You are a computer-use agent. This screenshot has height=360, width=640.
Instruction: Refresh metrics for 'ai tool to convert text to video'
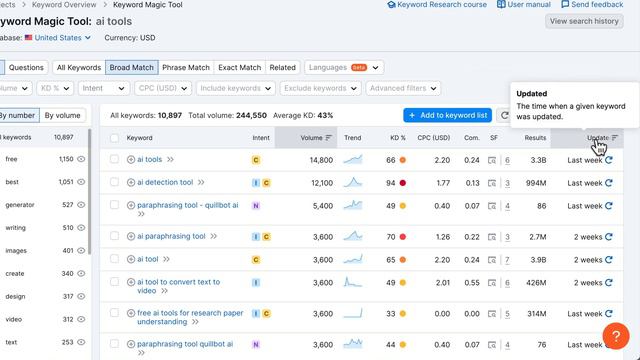pos(609,282)
